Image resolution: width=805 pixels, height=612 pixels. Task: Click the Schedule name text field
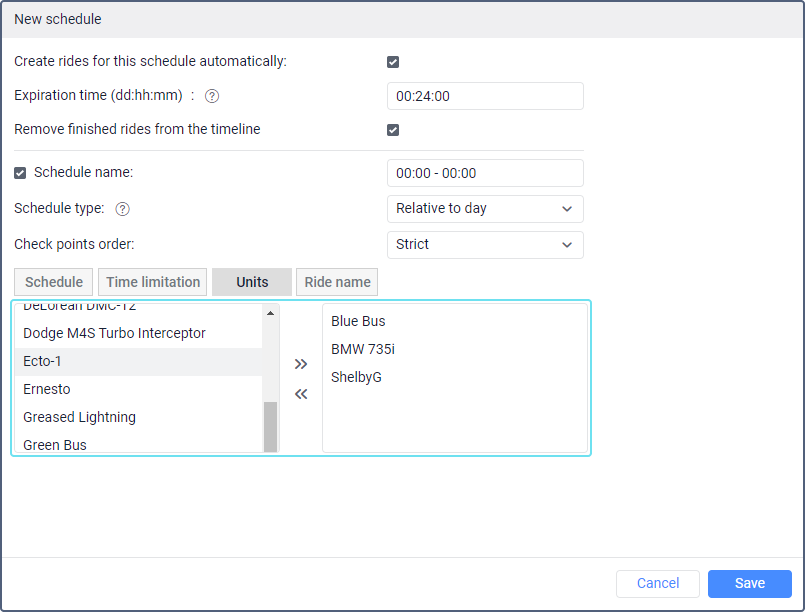point(485,173)
